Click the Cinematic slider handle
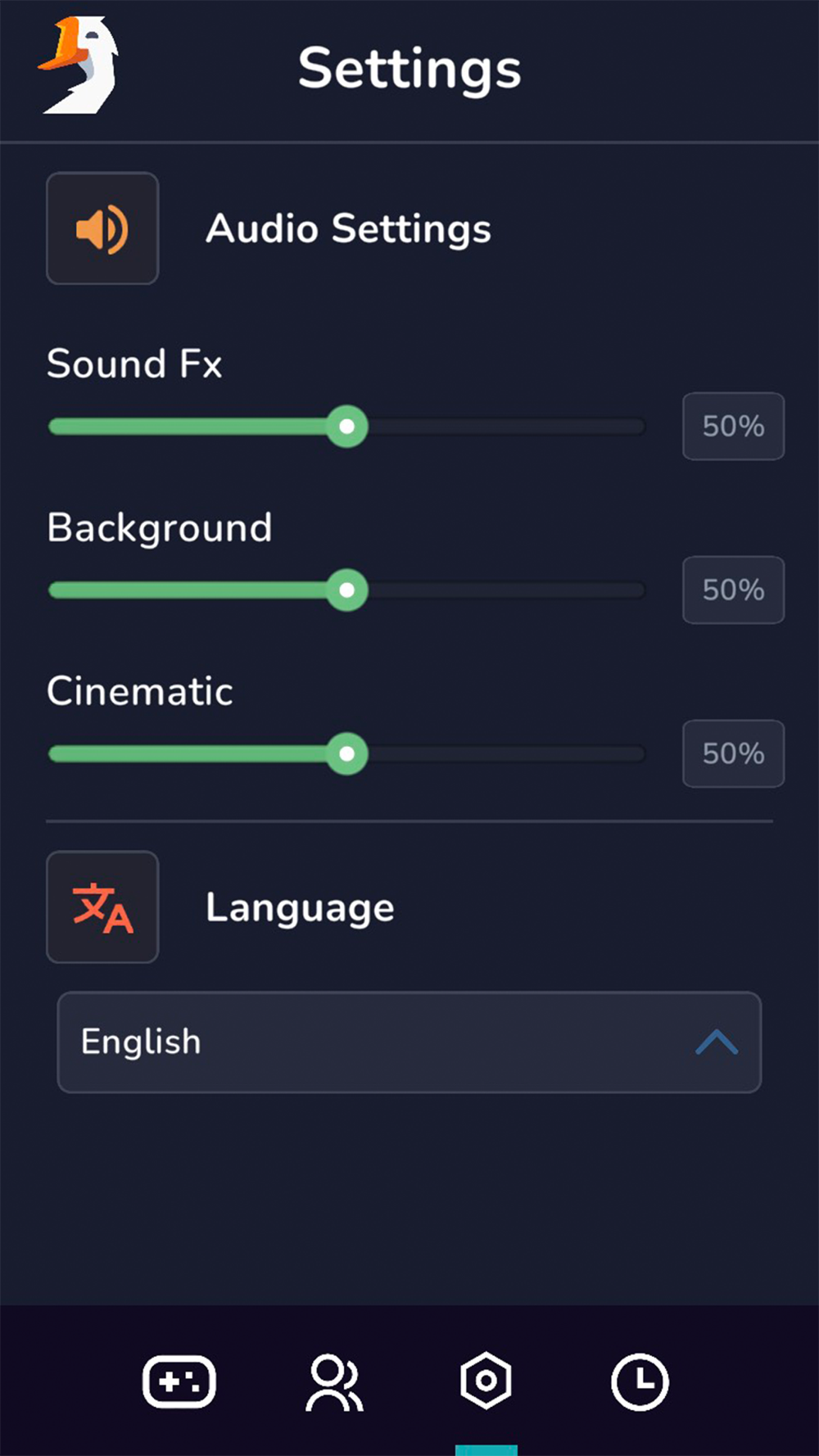Viewport: 819px width, 1456px height. click(347, 754)
